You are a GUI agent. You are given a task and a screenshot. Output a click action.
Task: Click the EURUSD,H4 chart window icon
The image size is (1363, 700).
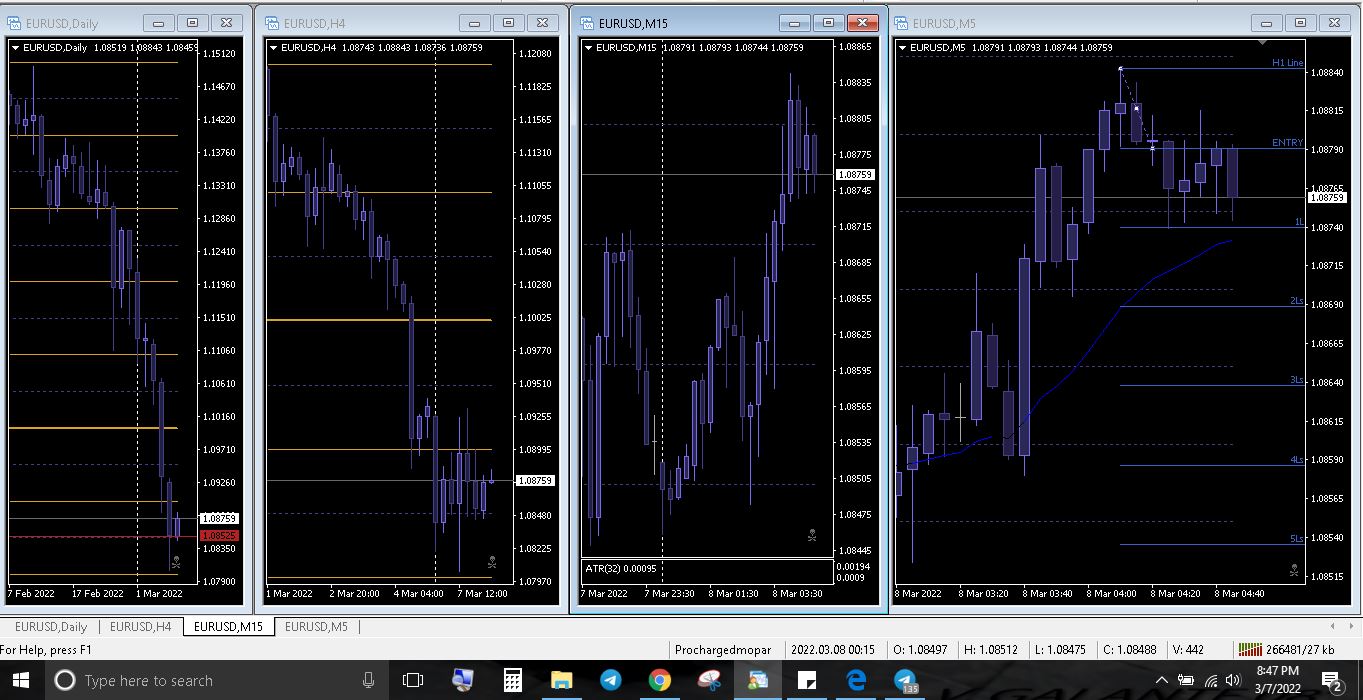(273, 23)
